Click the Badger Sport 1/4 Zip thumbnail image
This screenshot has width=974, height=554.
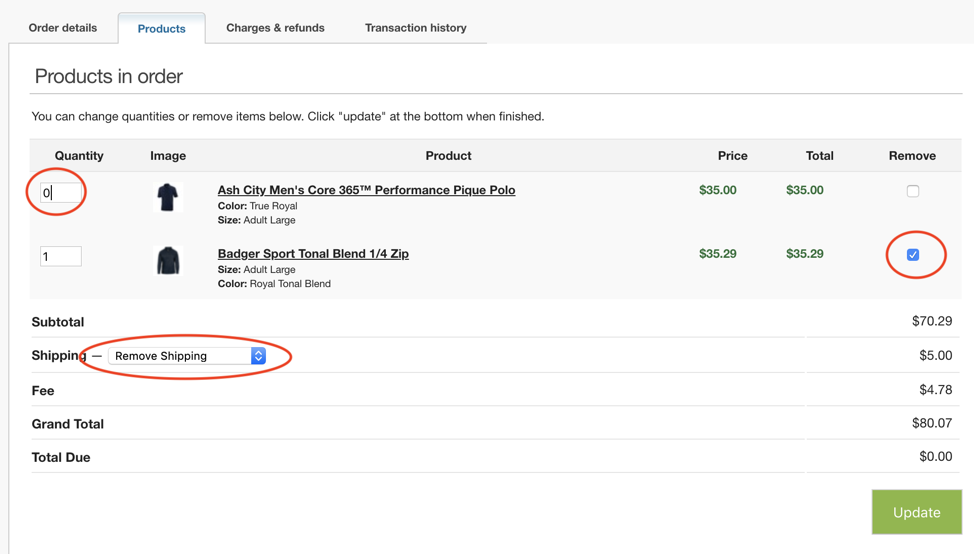tap(168, 261)
